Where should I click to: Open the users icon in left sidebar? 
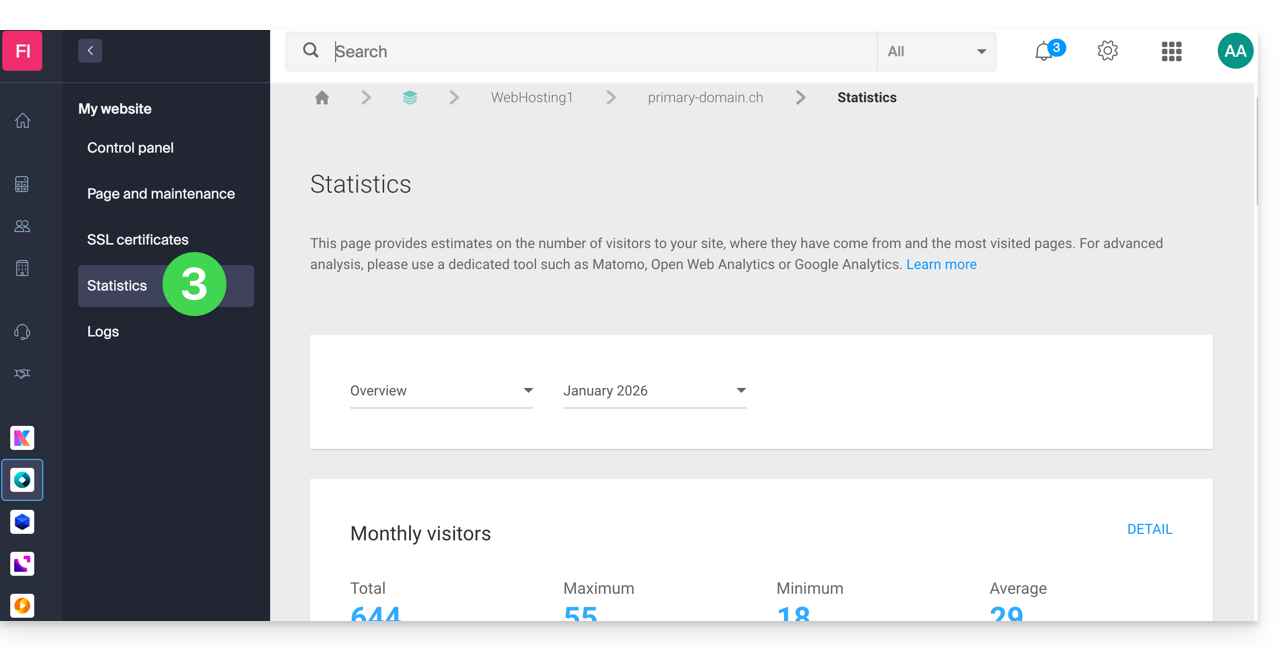[22, 226]
